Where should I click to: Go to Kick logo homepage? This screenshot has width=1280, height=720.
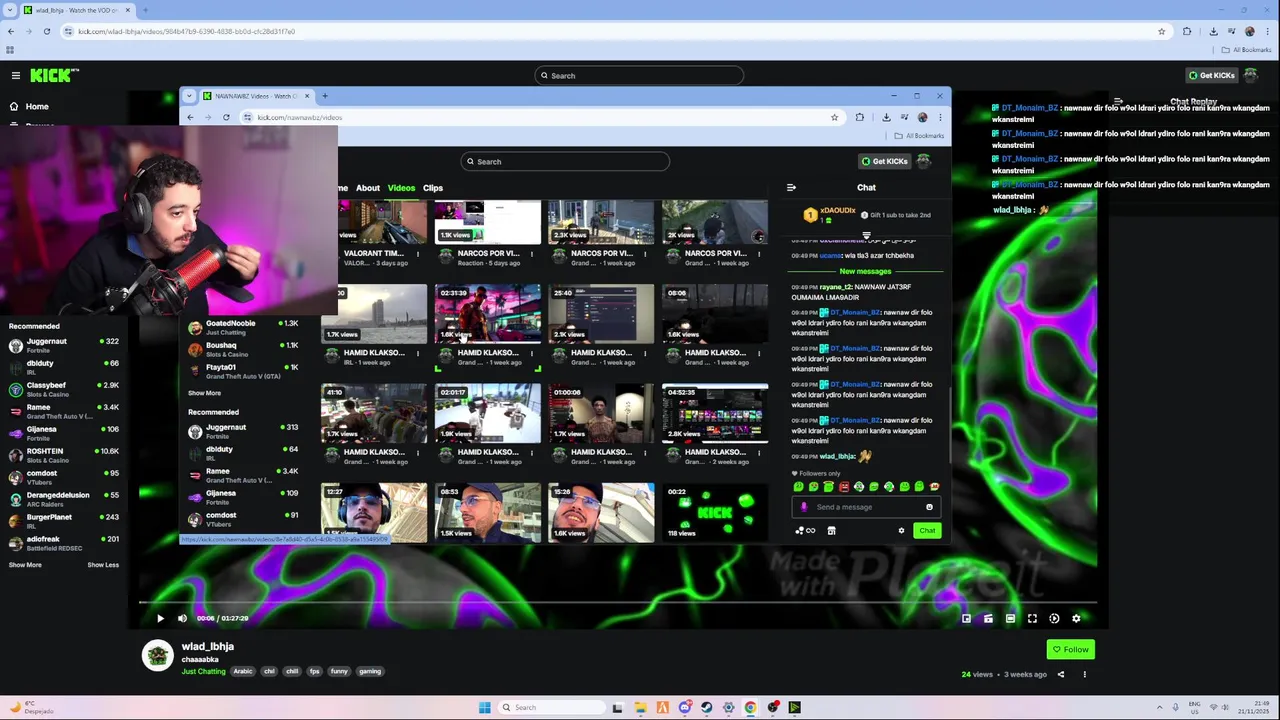54,75
